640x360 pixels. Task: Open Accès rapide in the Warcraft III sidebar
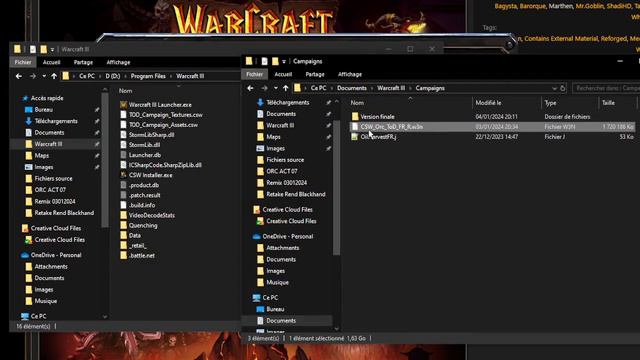click(47, 98)
